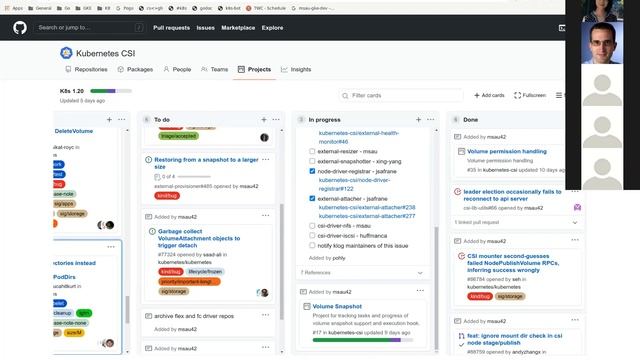Click assignee avatar on Garbage collect card
The width and height of the screenshot is (640, 360).
coord(264,293)
